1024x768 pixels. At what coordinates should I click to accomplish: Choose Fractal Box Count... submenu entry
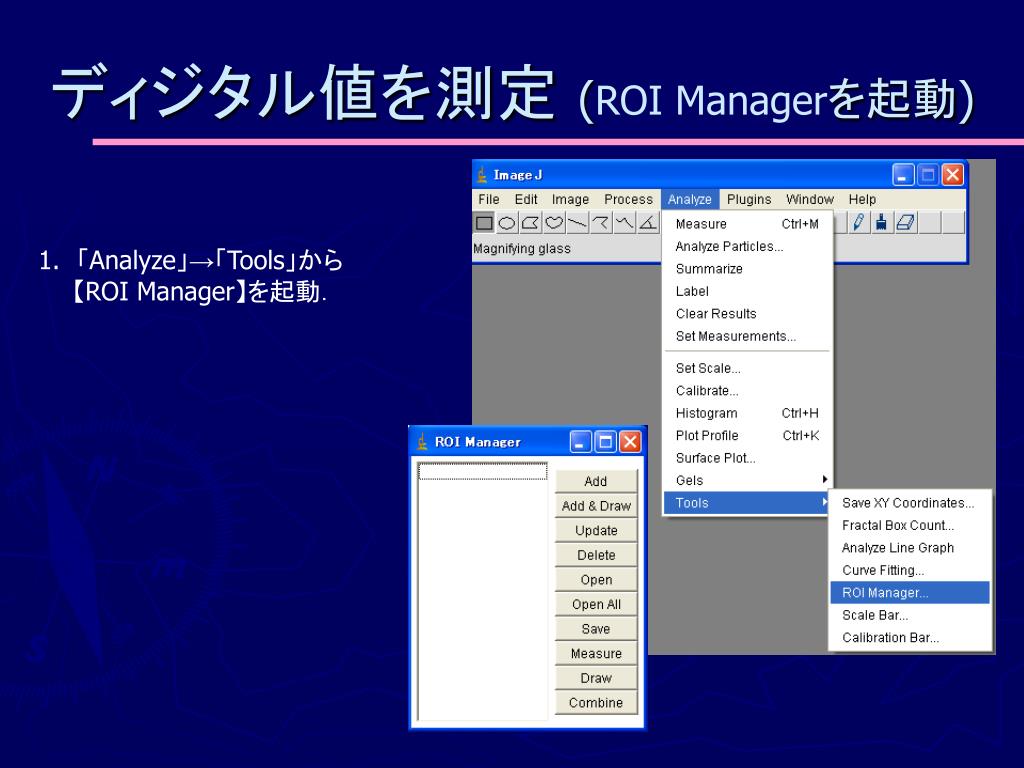tap(910, 525)
